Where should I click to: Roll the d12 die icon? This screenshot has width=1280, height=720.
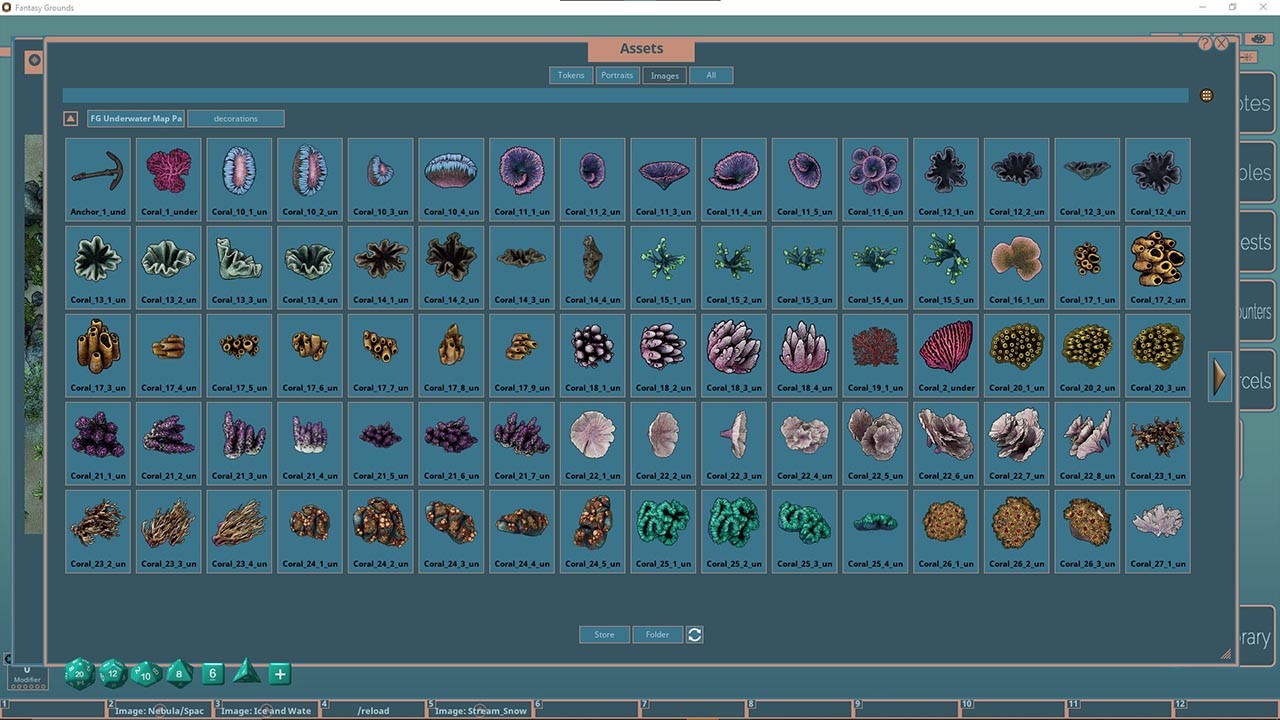(x=112, y=674)
